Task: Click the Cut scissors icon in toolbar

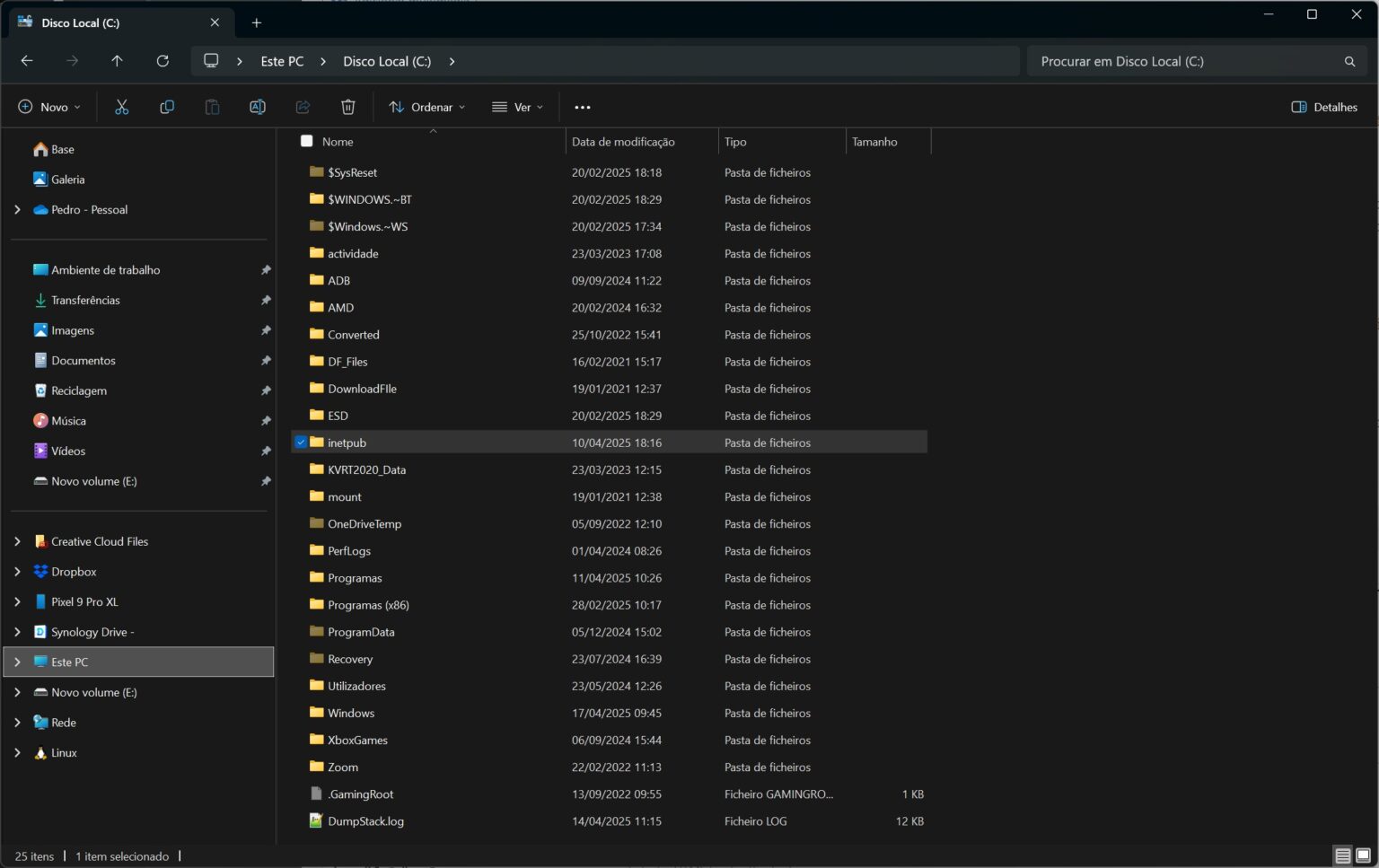Action: 121,107
